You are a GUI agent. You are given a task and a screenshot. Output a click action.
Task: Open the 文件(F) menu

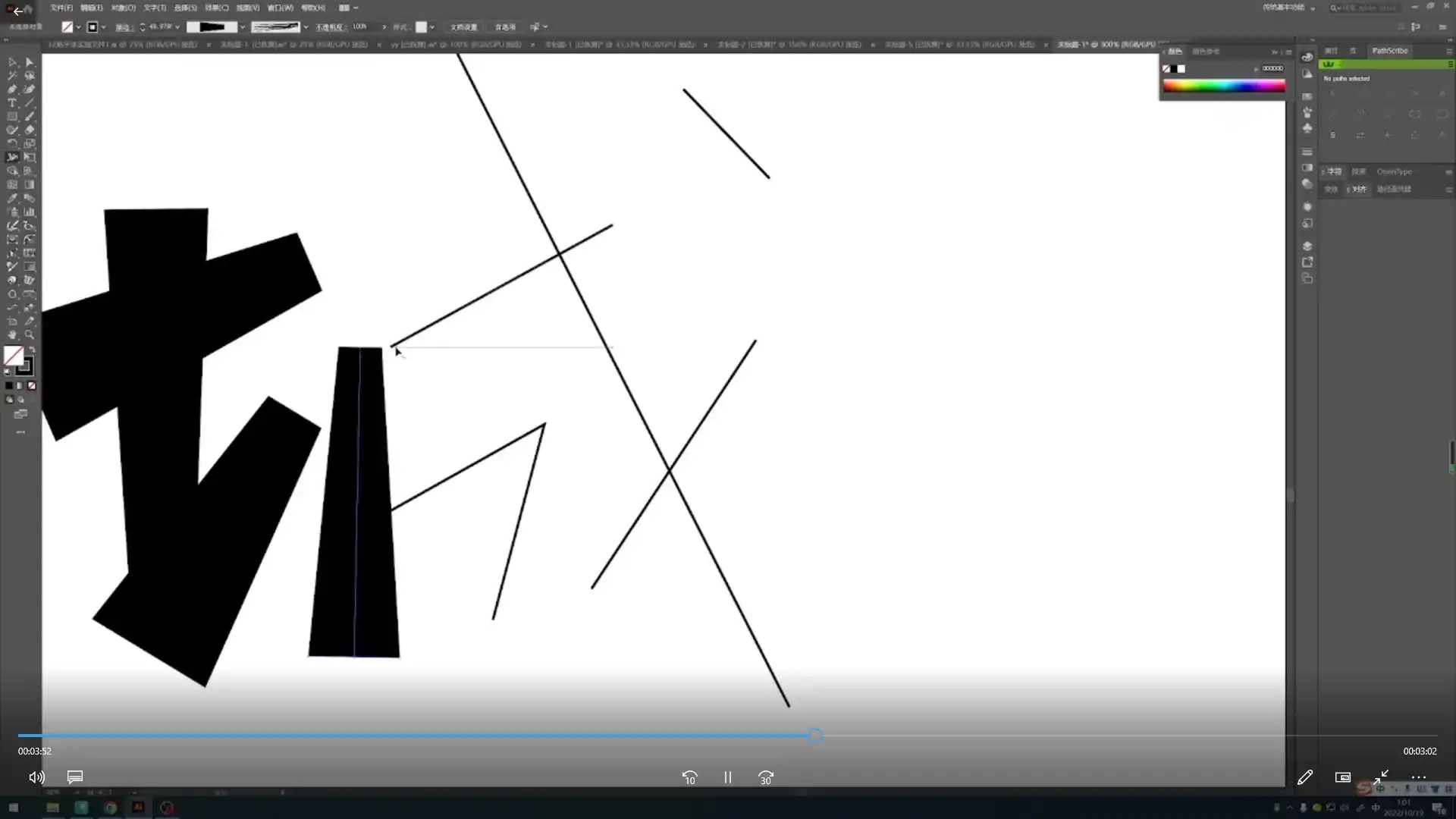point(61,8)
